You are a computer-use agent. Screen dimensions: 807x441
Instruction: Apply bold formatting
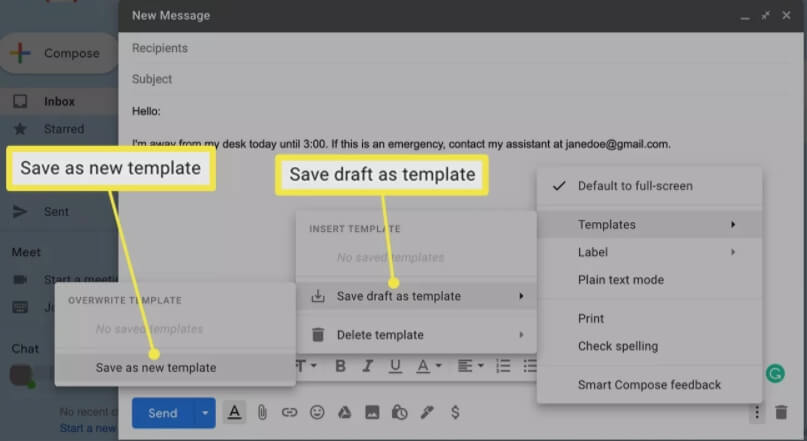click(x=340, y=366)
